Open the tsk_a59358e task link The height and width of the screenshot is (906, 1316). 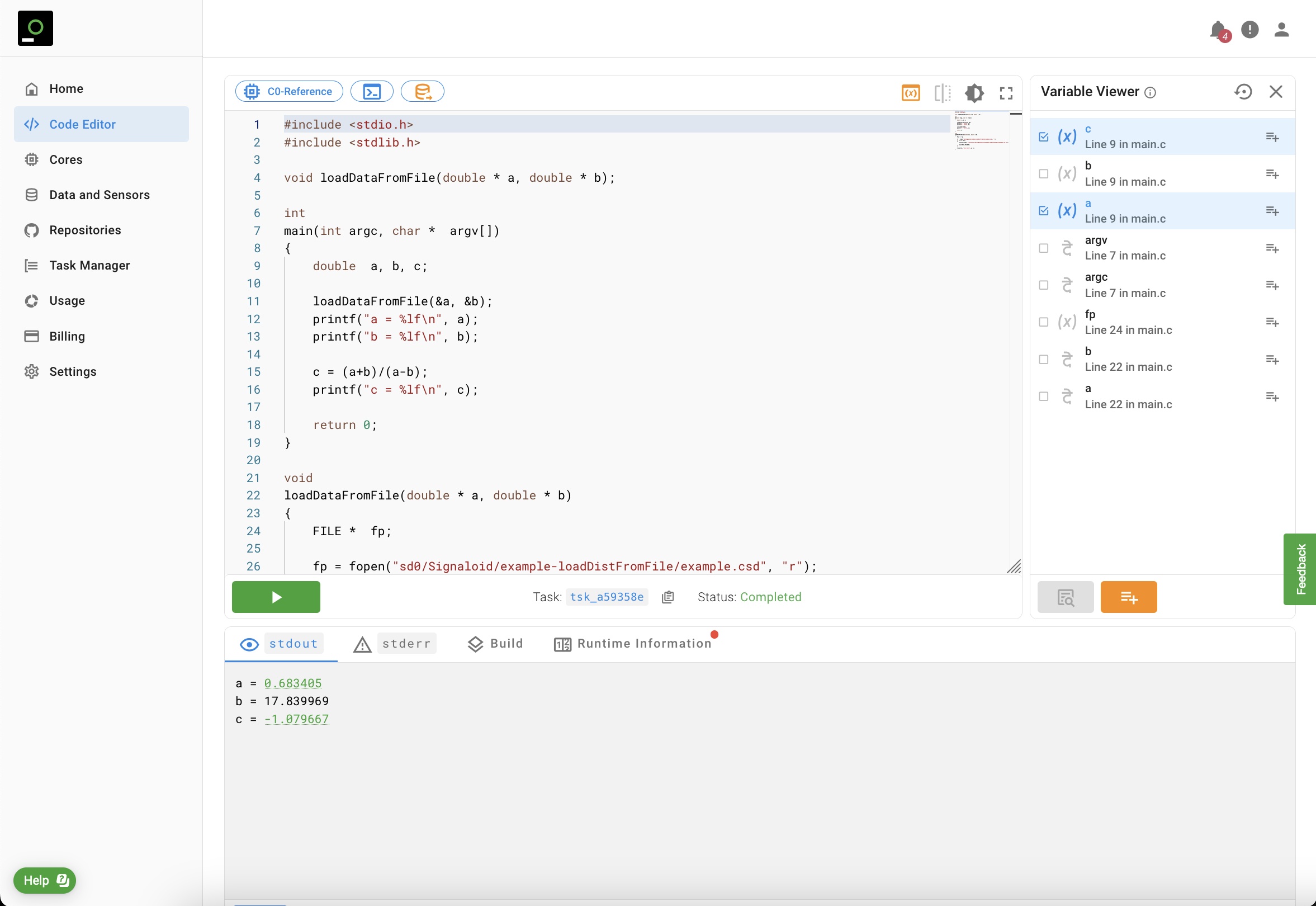coord(606,597)
